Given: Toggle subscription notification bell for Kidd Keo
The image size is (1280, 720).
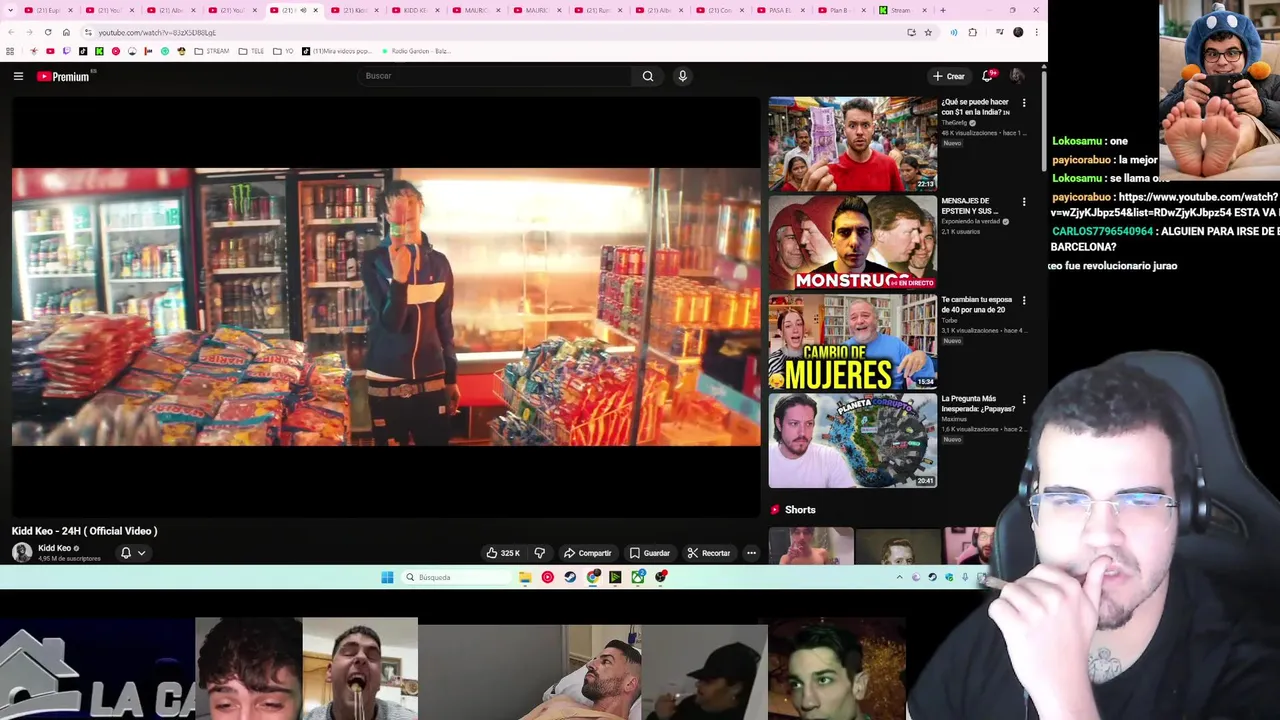Looking at the screenshot, I should [x=126, y=552].
